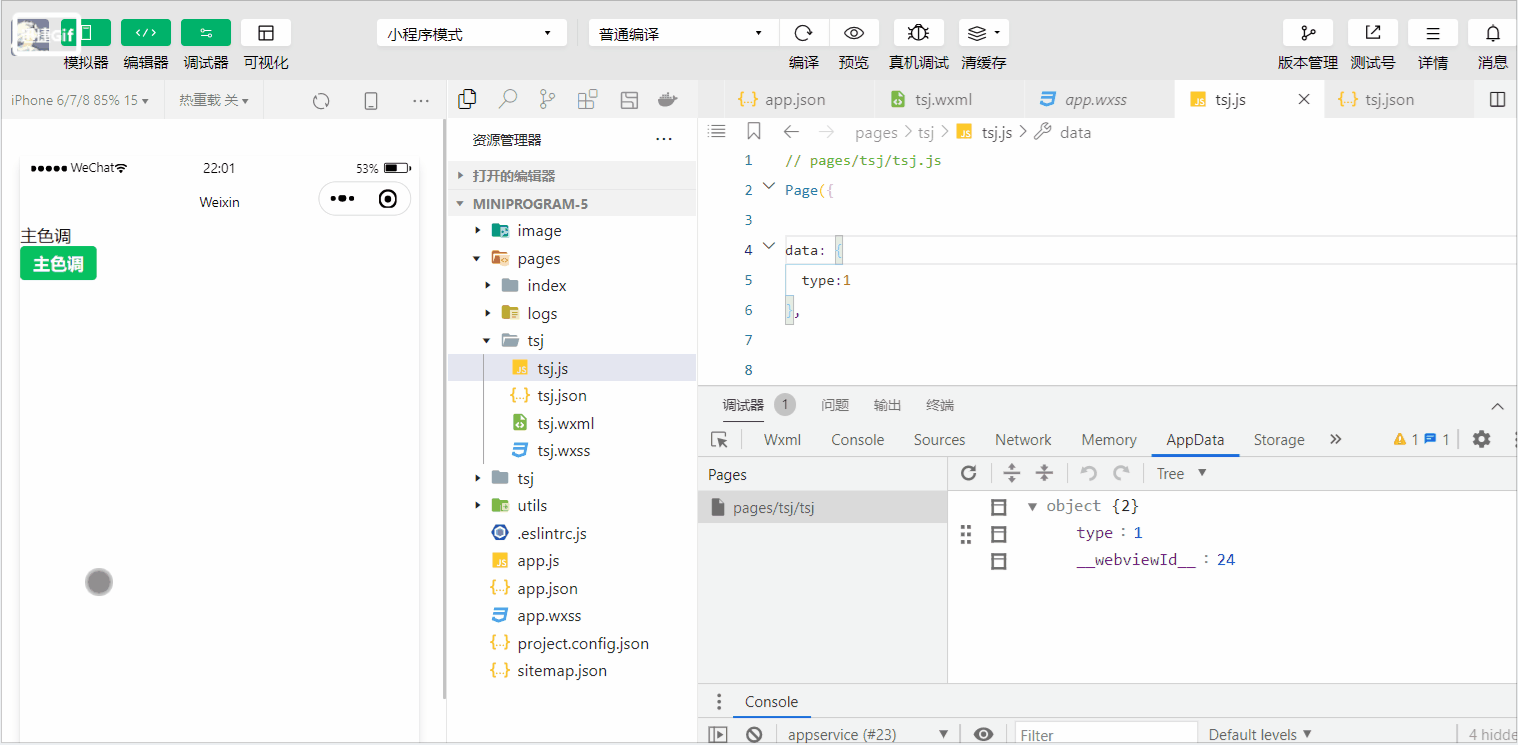
Task: Open tsj.json in the file tree
Action: coord(572,395)
